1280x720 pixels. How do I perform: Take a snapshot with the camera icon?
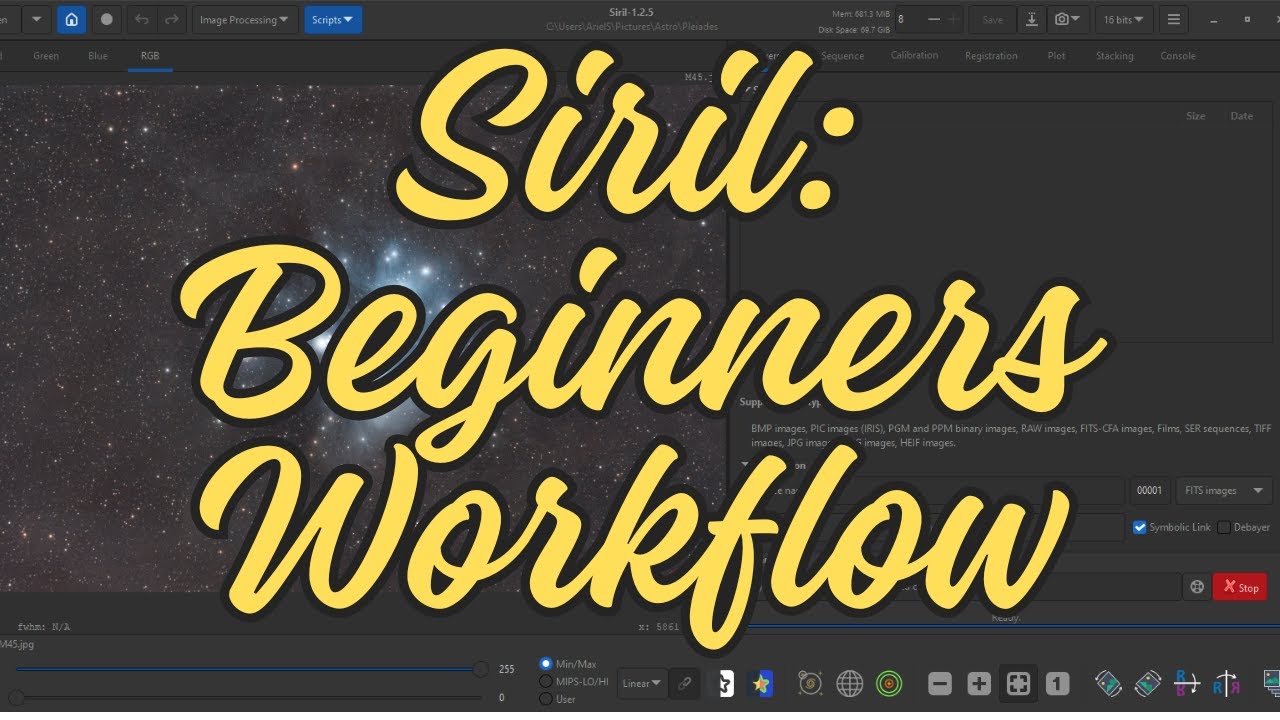(x=1067, y=19)
